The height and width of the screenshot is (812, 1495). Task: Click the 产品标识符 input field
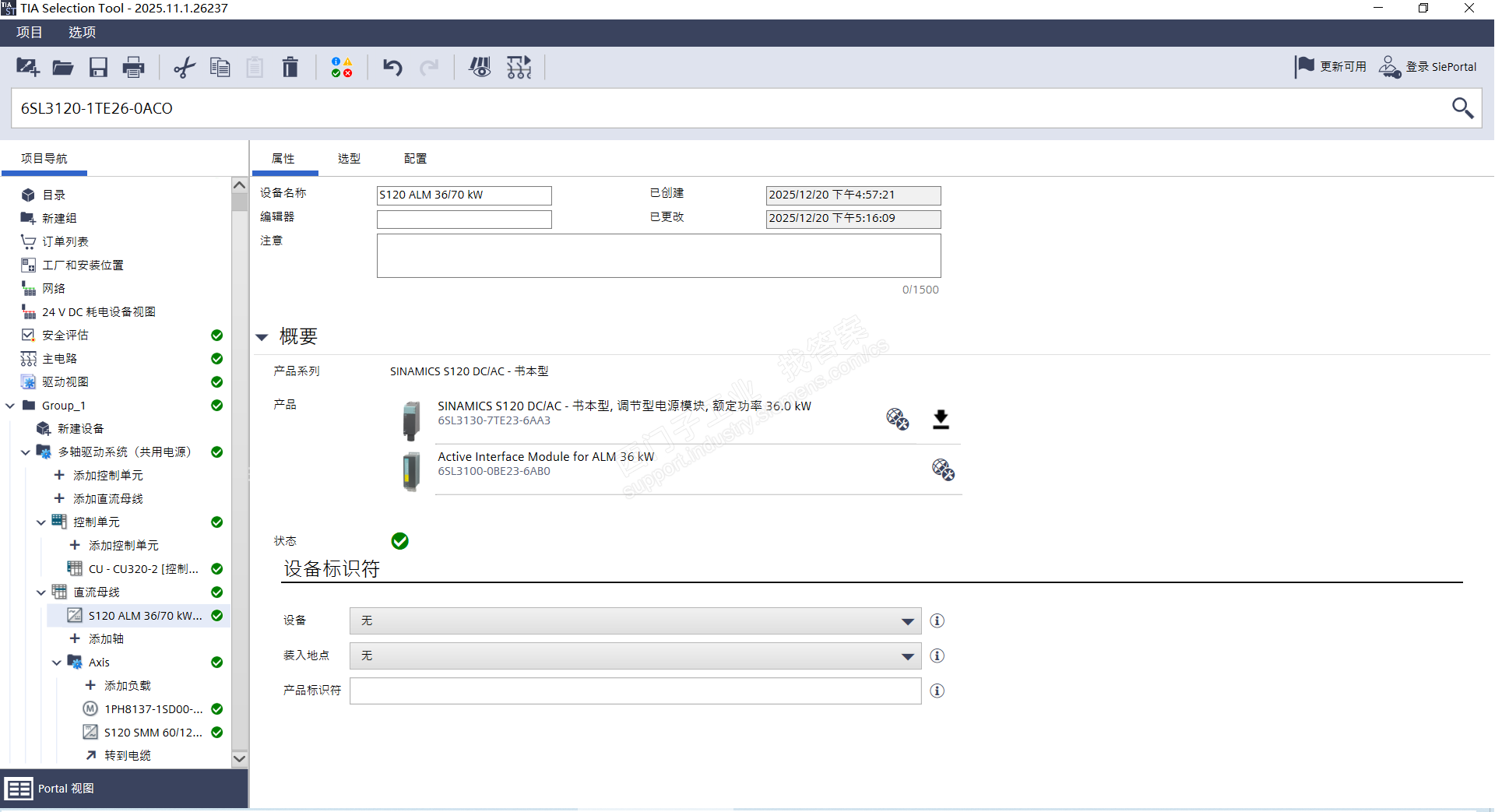click(635, 691)
